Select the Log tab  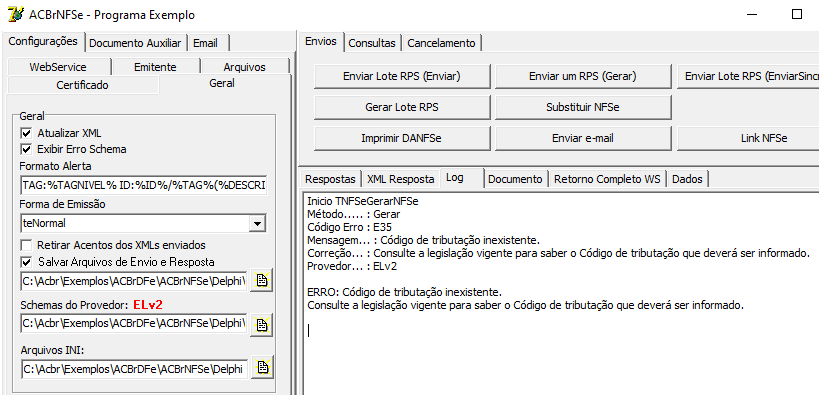(454, 178)
